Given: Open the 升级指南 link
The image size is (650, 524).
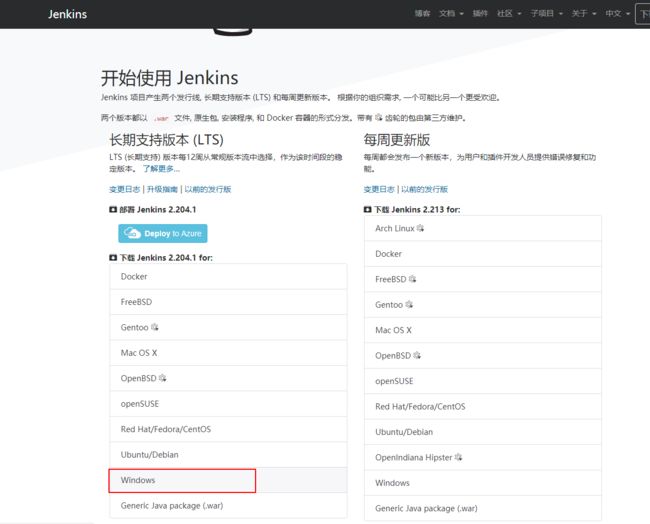Looking at the screenshot, I should [162, 189].
